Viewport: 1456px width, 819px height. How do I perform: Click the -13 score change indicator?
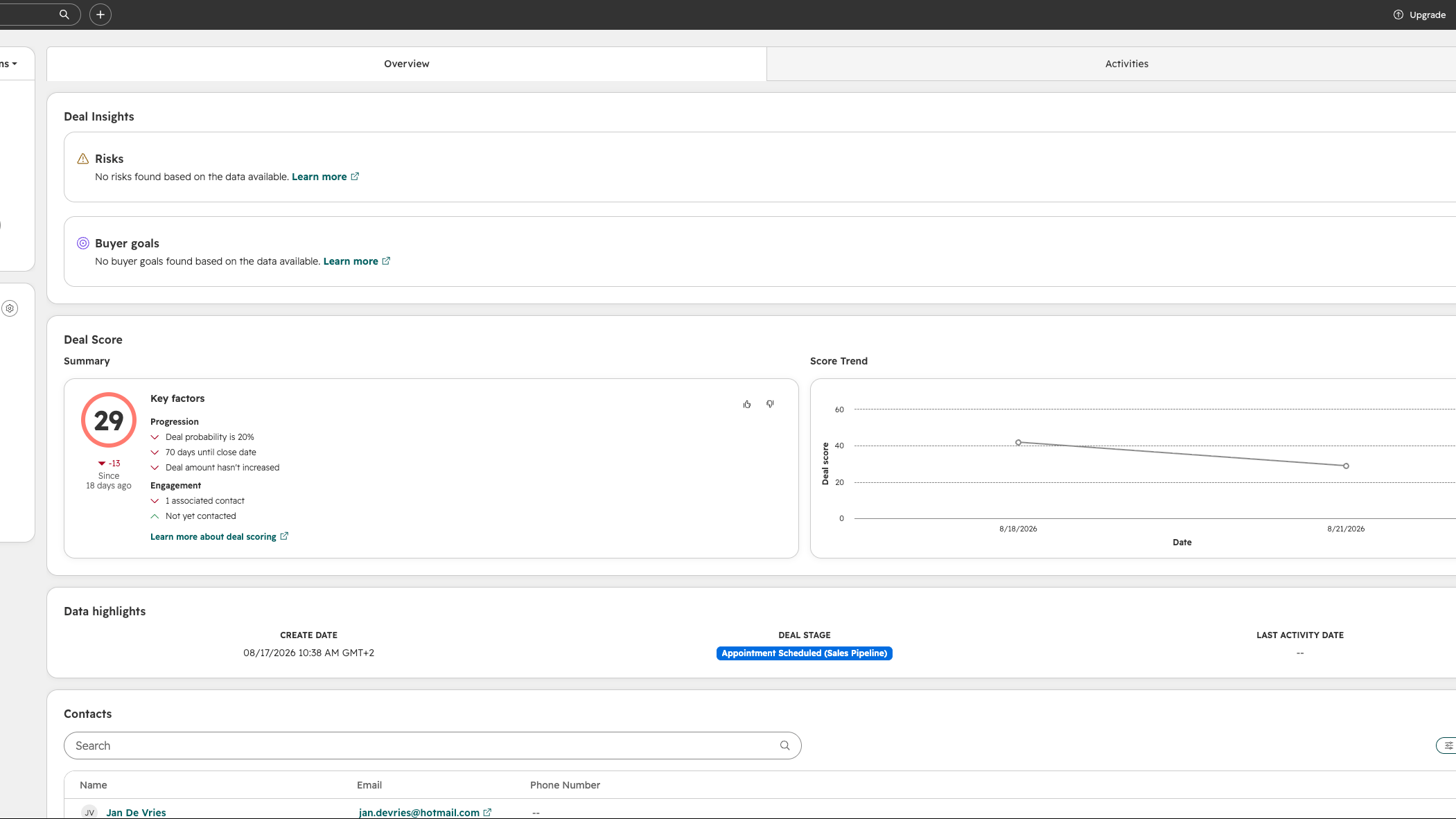109,464
